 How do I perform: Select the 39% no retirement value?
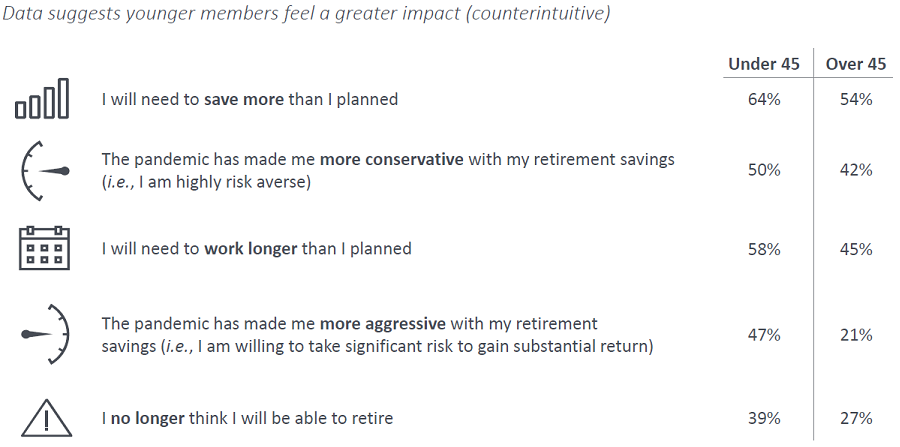pyautogui.click(x=764, y=418)
